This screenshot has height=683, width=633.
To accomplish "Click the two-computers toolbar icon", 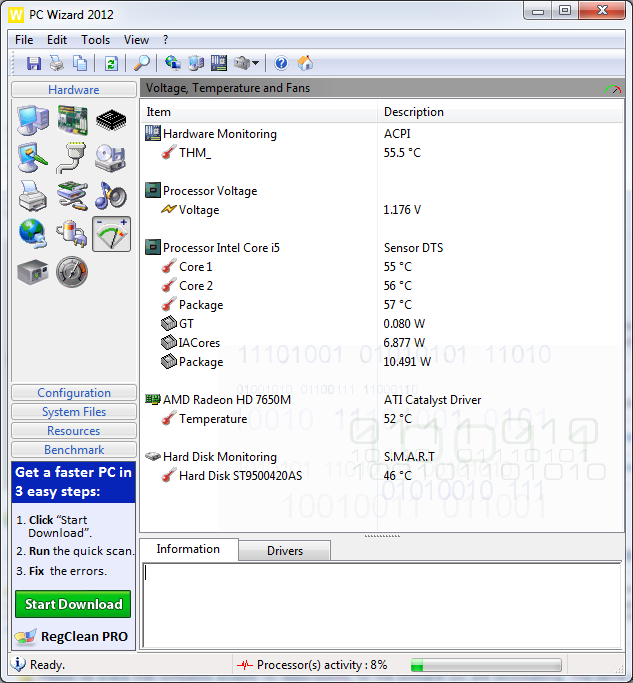I will pos(196,63).
